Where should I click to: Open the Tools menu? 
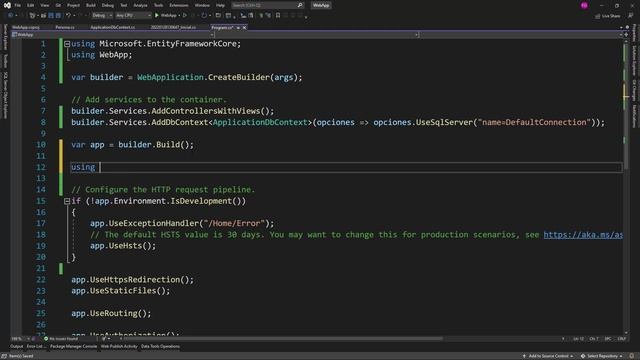[158, 5]
